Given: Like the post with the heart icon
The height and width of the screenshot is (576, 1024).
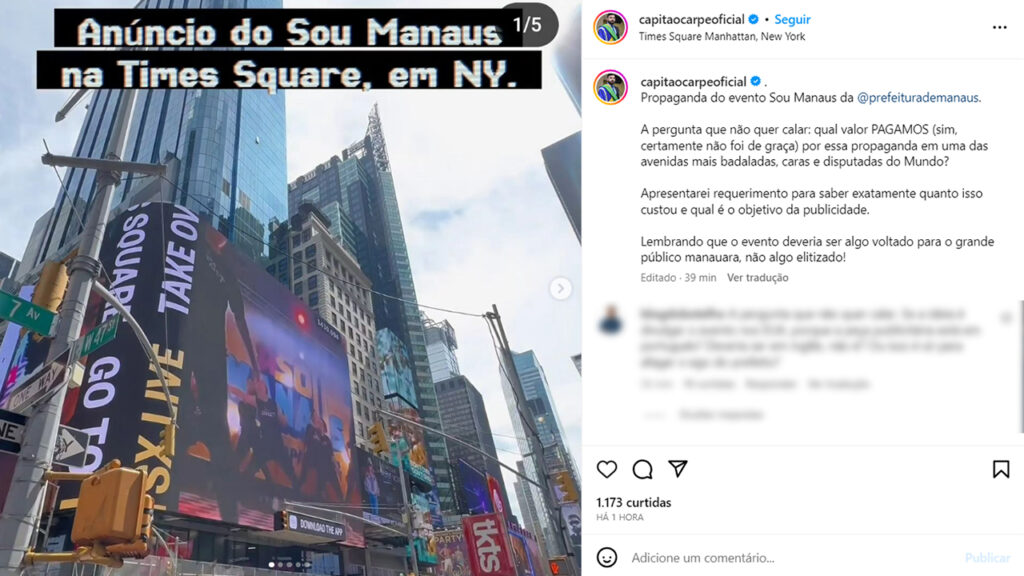Looking at the screenshot, I should 607,469.
